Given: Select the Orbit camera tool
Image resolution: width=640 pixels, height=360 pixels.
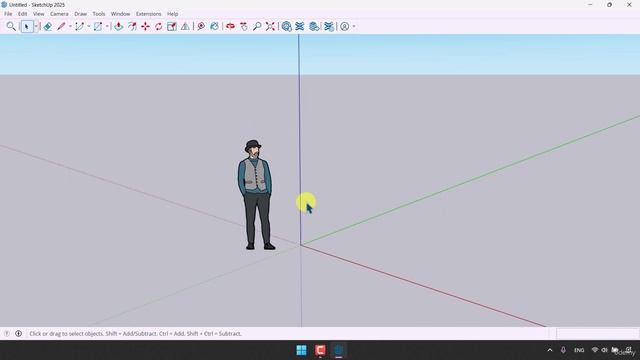Looking at the screenshot, I should (230, 27).
